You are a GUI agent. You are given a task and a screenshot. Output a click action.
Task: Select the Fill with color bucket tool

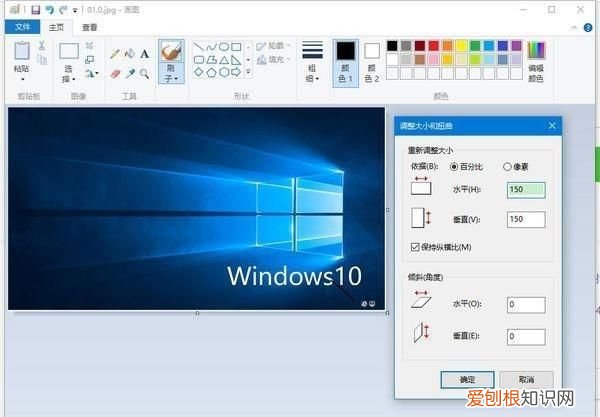130,54
